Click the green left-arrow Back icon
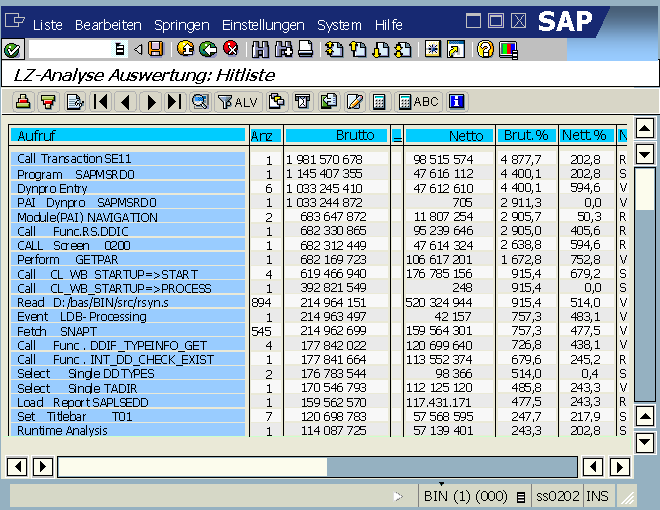Viewport: 660px width, 510px height. coord(208,49)
